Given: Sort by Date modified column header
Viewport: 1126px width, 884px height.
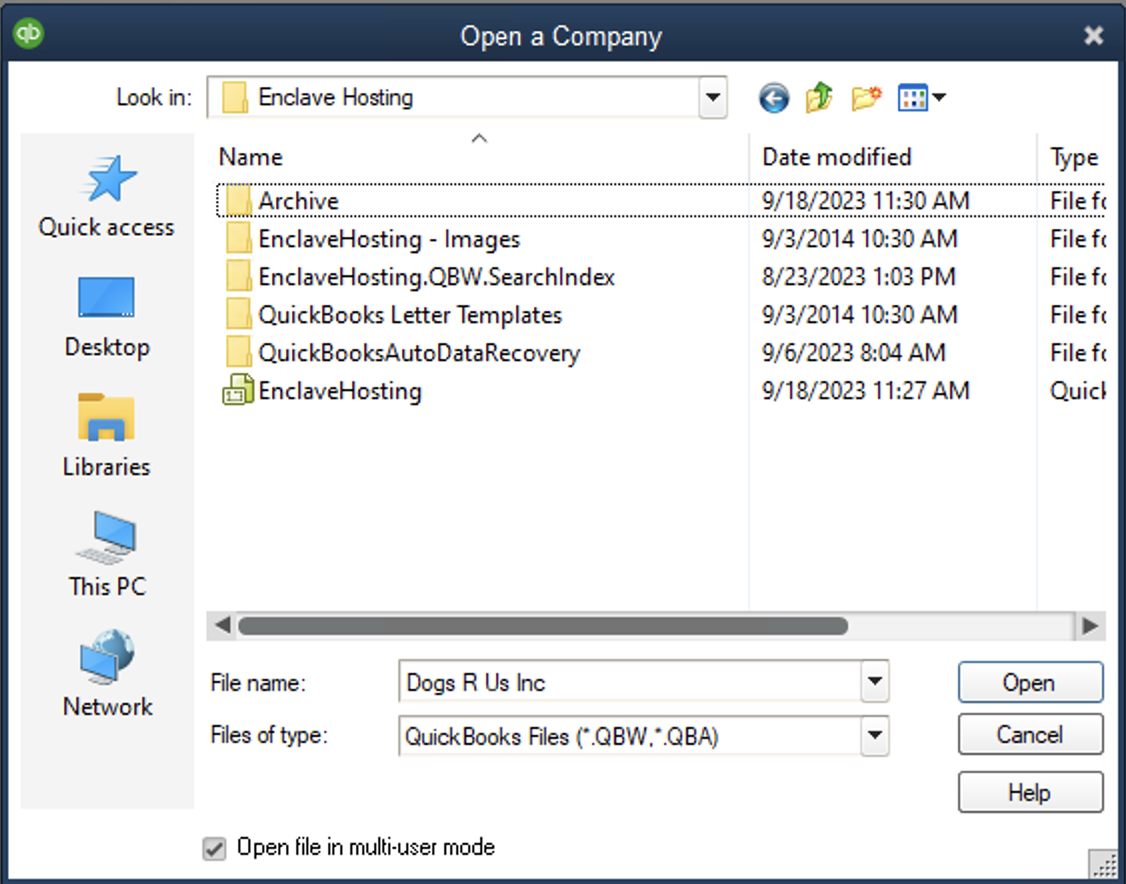Looking at the screenshot, I should 837,157.
